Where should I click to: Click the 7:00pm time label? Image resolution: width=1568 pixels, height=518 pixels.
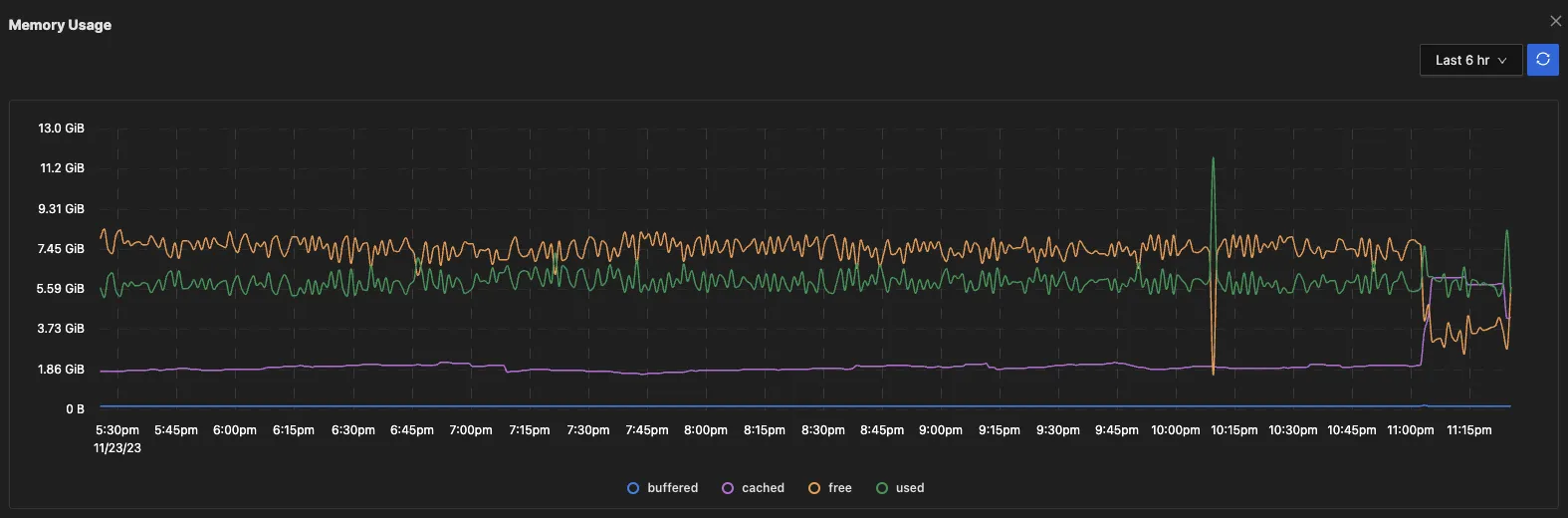point(471,430)
